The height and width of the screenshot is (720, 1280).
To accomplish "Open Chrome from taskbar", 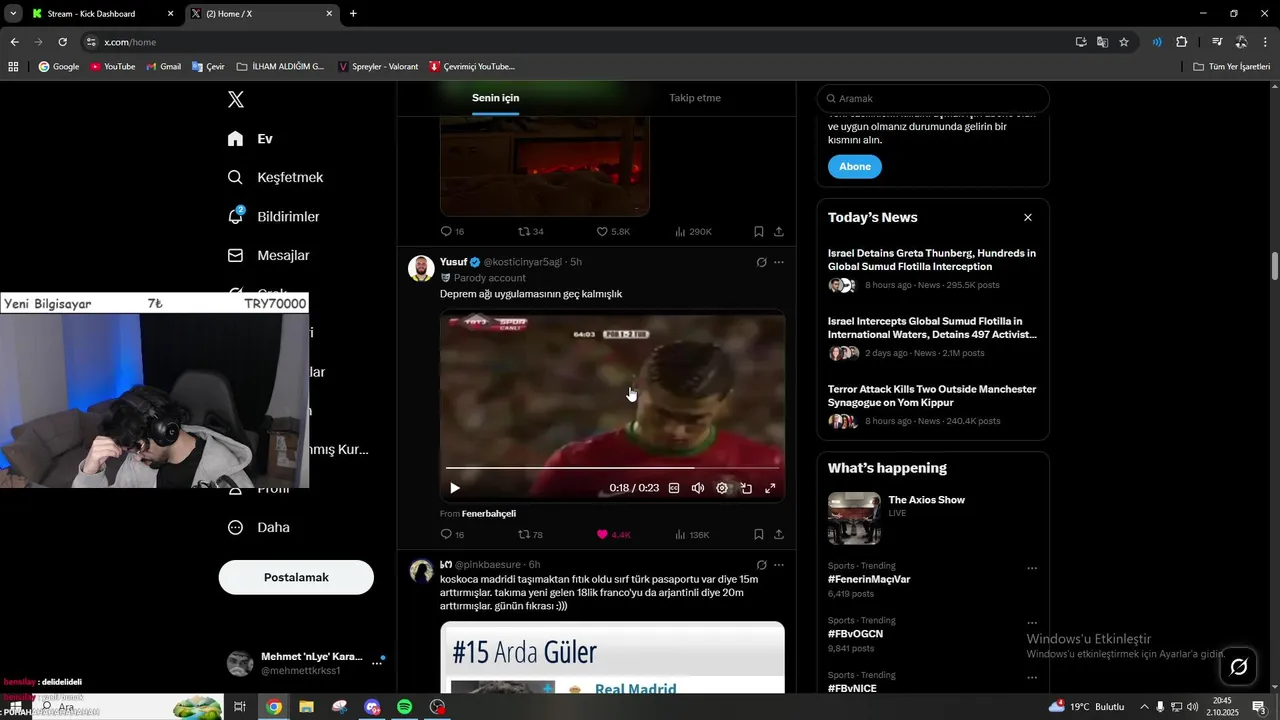I will [x=273, y=707].
